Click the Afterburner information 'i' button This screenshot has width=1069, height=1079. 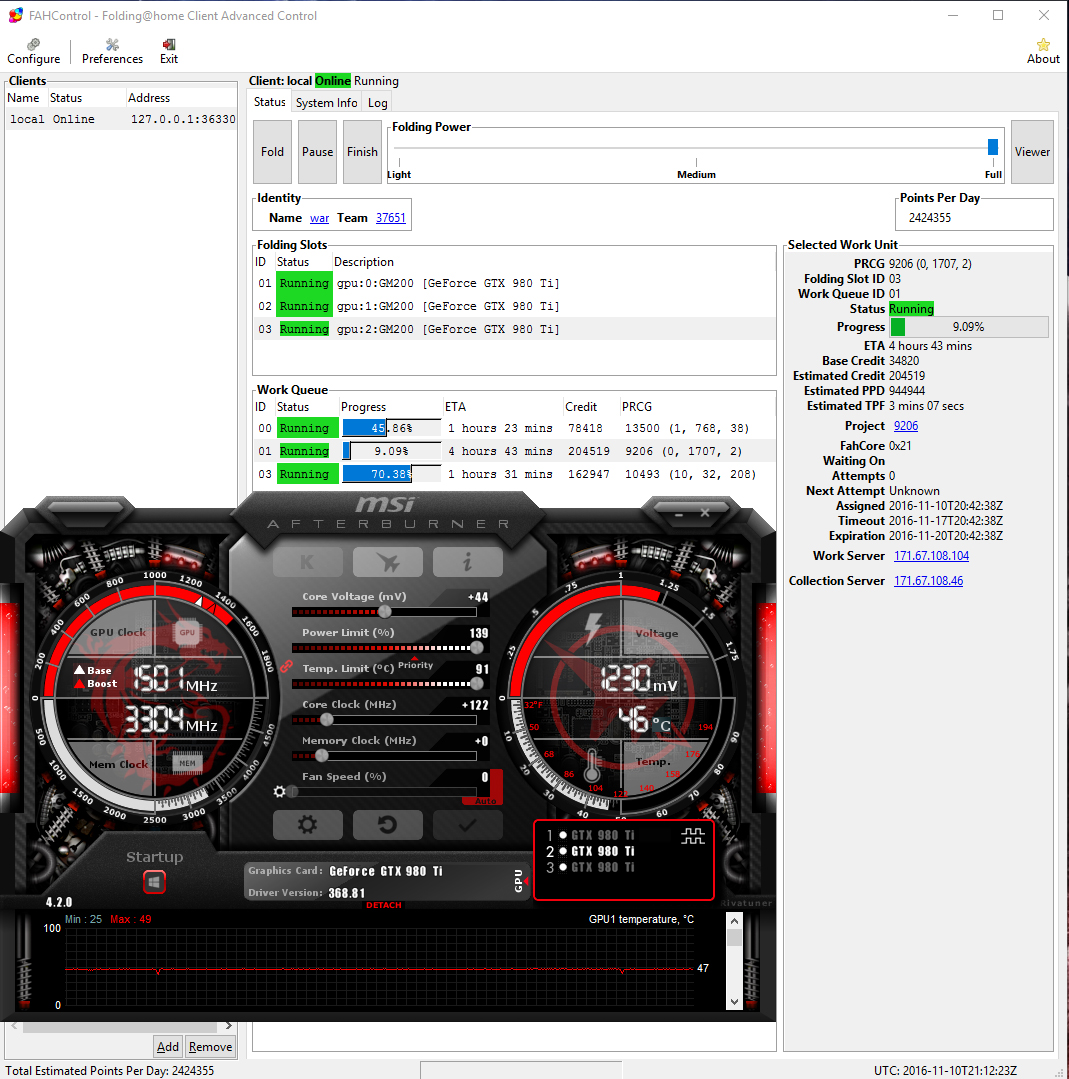467,562
